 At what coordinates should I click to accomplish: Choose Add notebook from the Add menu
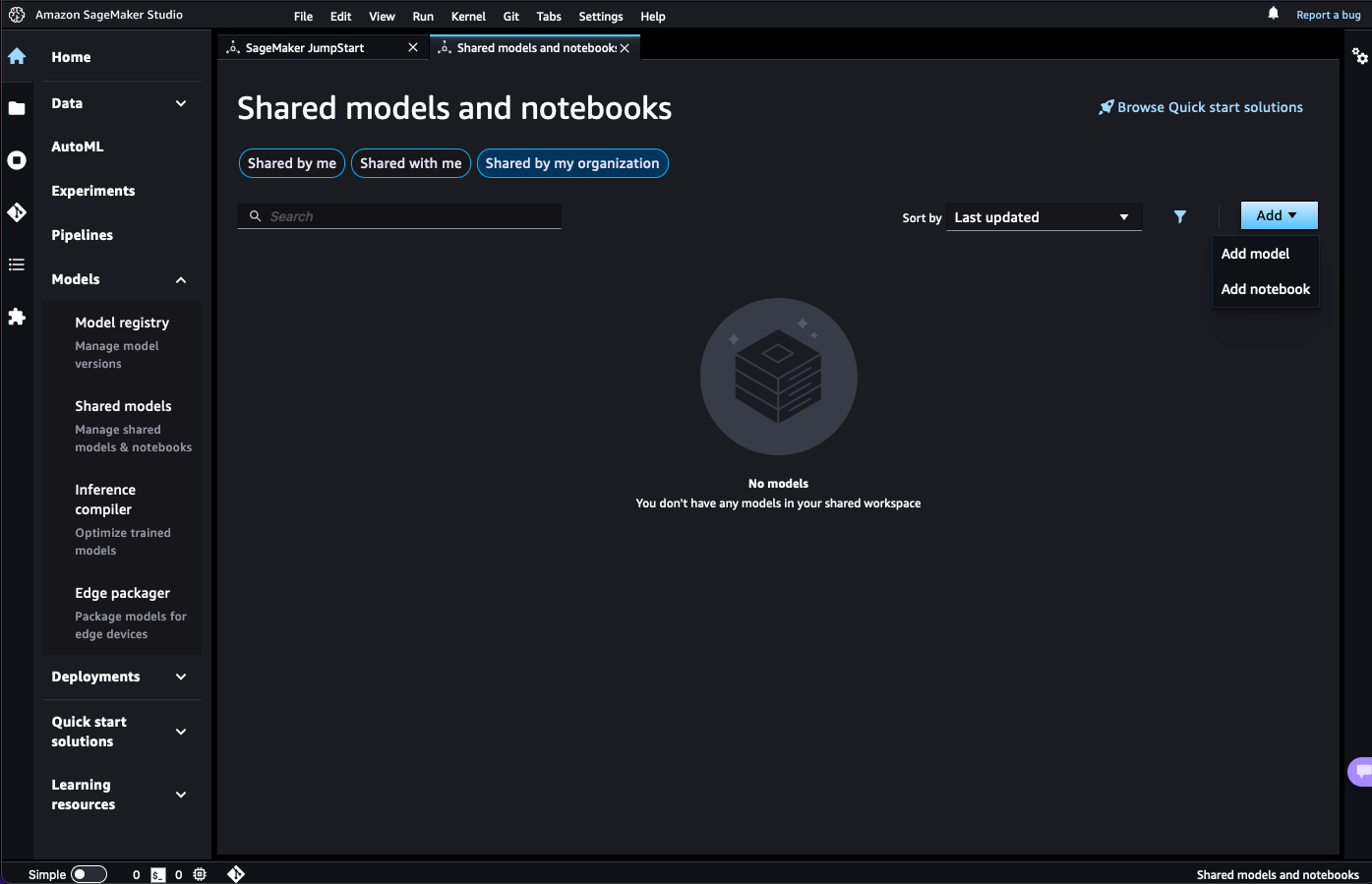pos(1266,289)
